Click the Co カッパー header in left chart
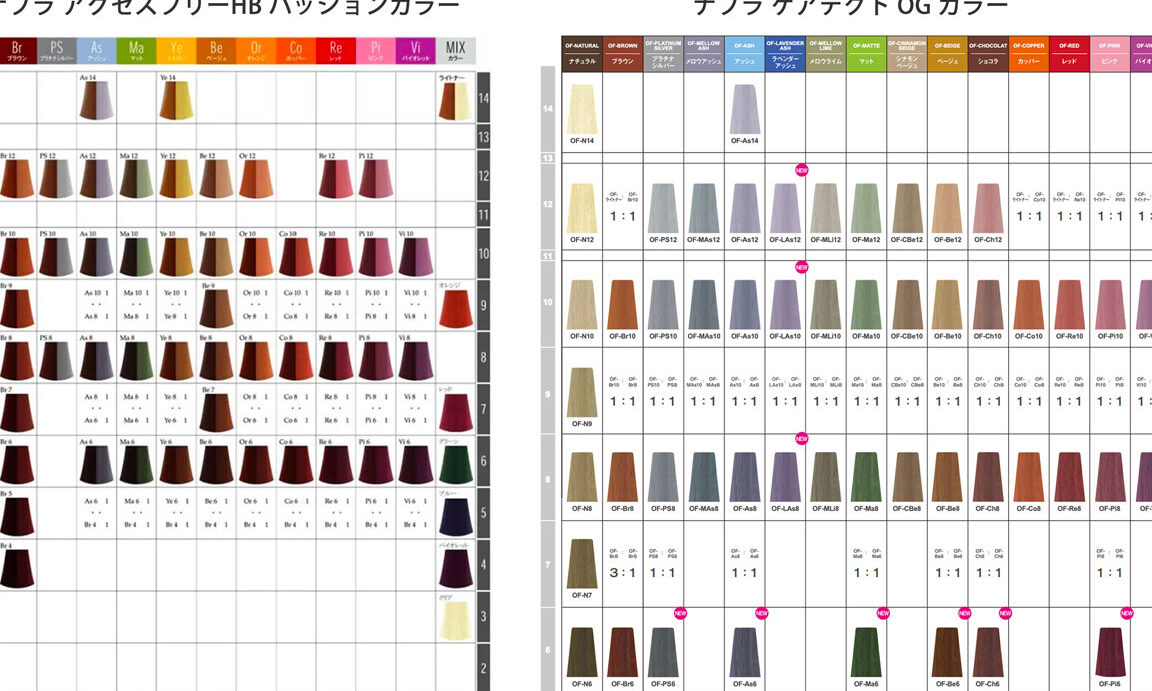Screen dimensions: 1152x691 point(295,51)
